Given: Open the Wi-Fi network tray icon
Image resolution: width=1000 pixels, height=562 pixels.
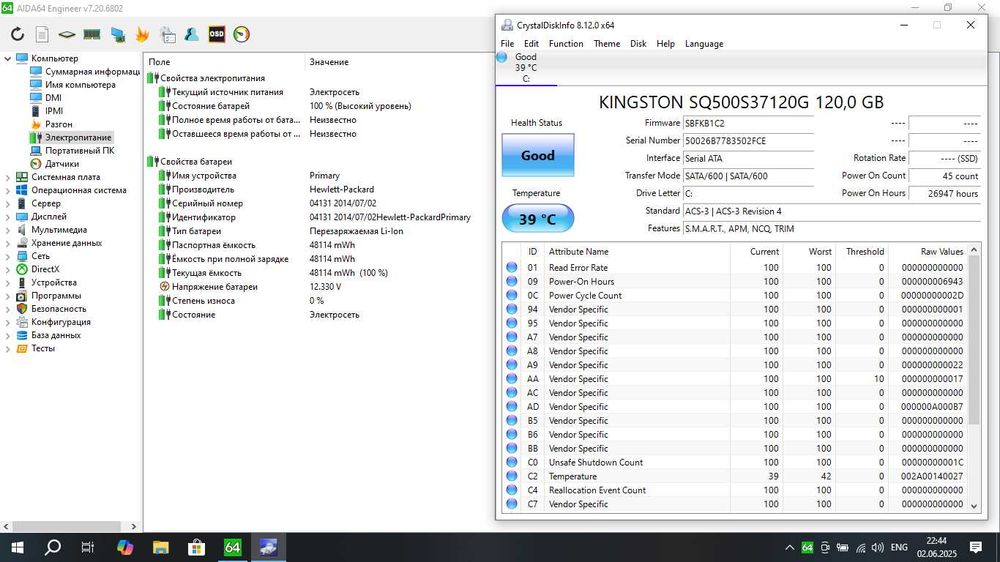Looking at the screenshot, I should point(860,547).
